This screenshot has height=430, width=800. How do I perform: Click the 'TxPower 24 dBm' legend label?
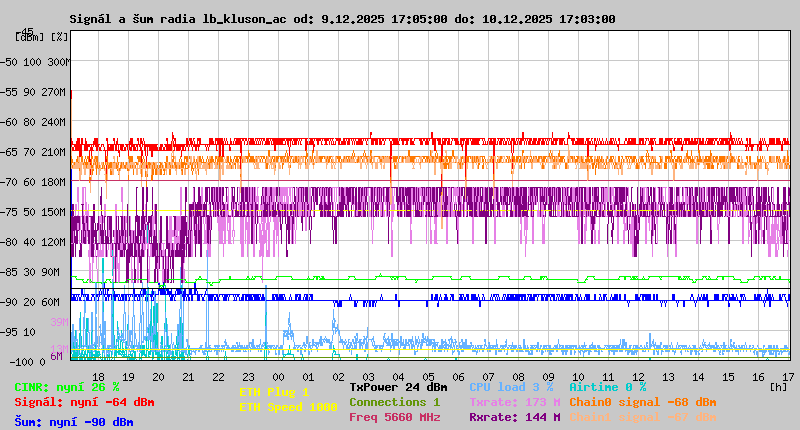(398, 387)
